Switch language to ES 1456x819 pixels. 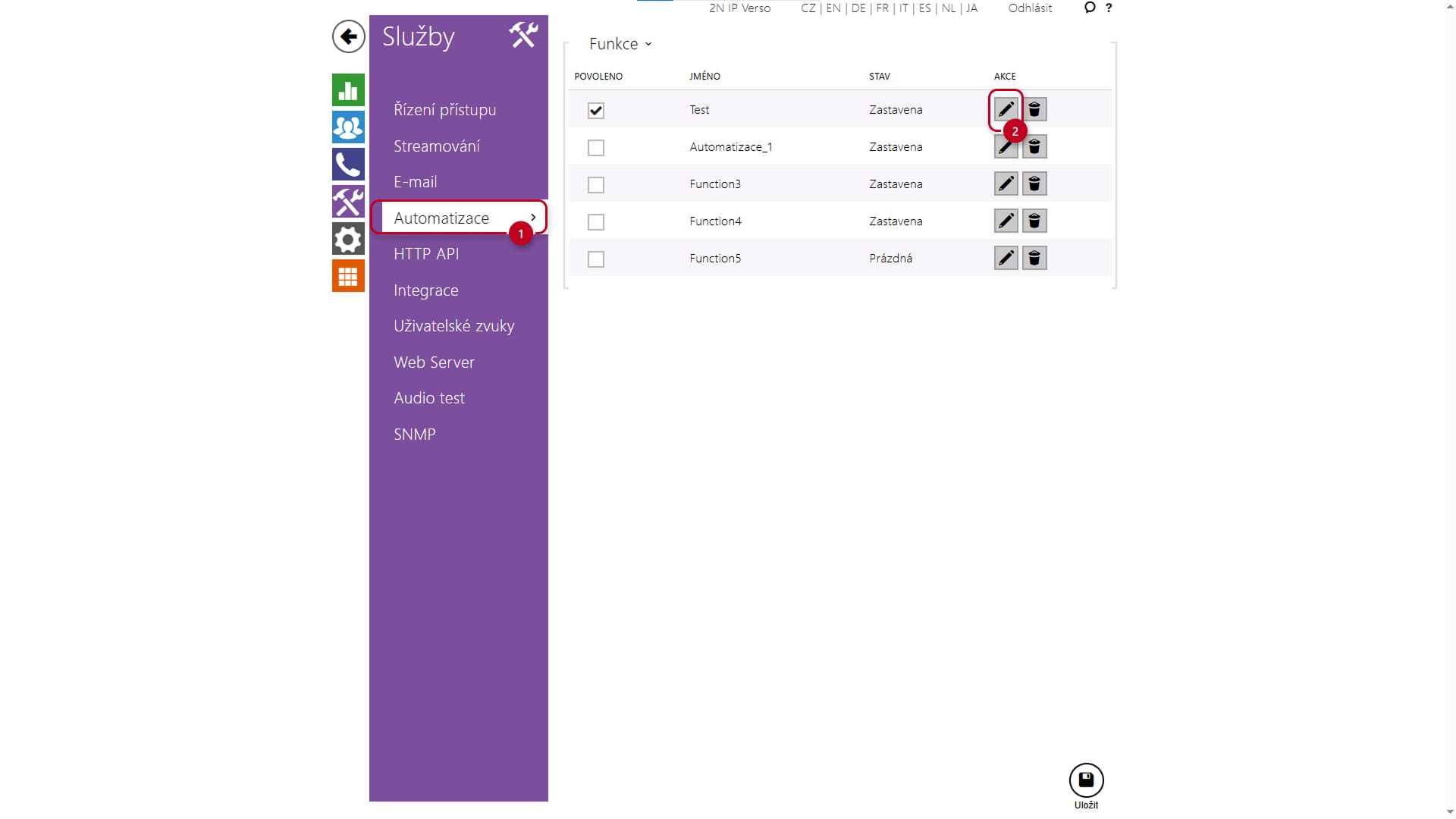pyautogui.click(x=925, y=8)
